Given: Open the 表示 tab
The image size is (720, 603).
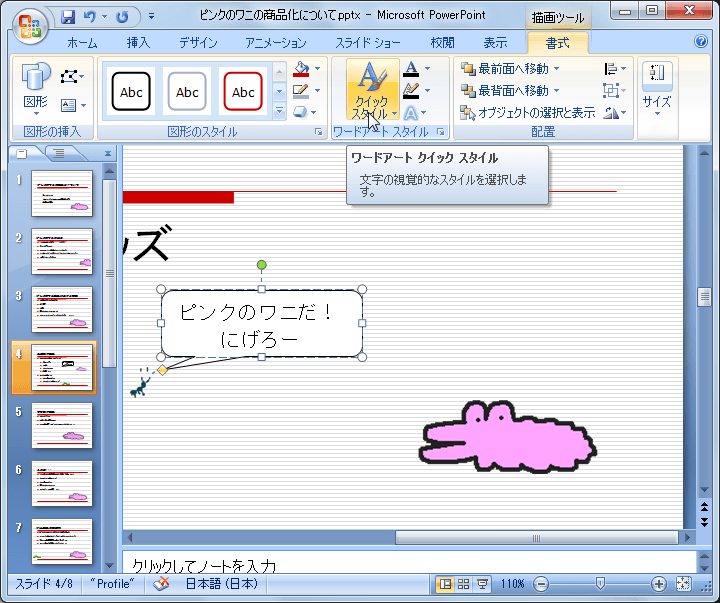Looking at the screenshot, I should (495, 43).
